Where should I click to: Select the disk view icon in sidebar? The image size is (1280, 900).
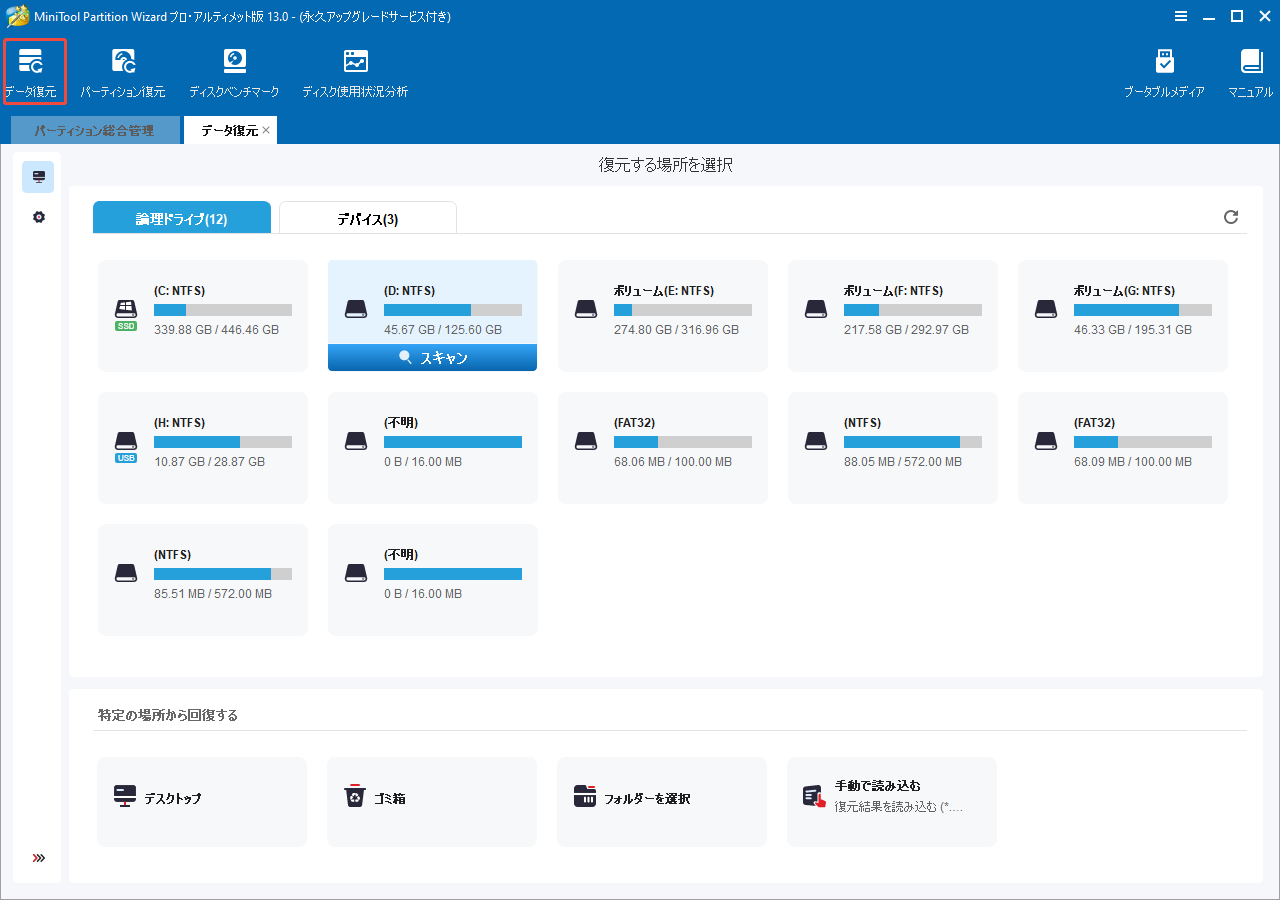[x=37, y=176]
